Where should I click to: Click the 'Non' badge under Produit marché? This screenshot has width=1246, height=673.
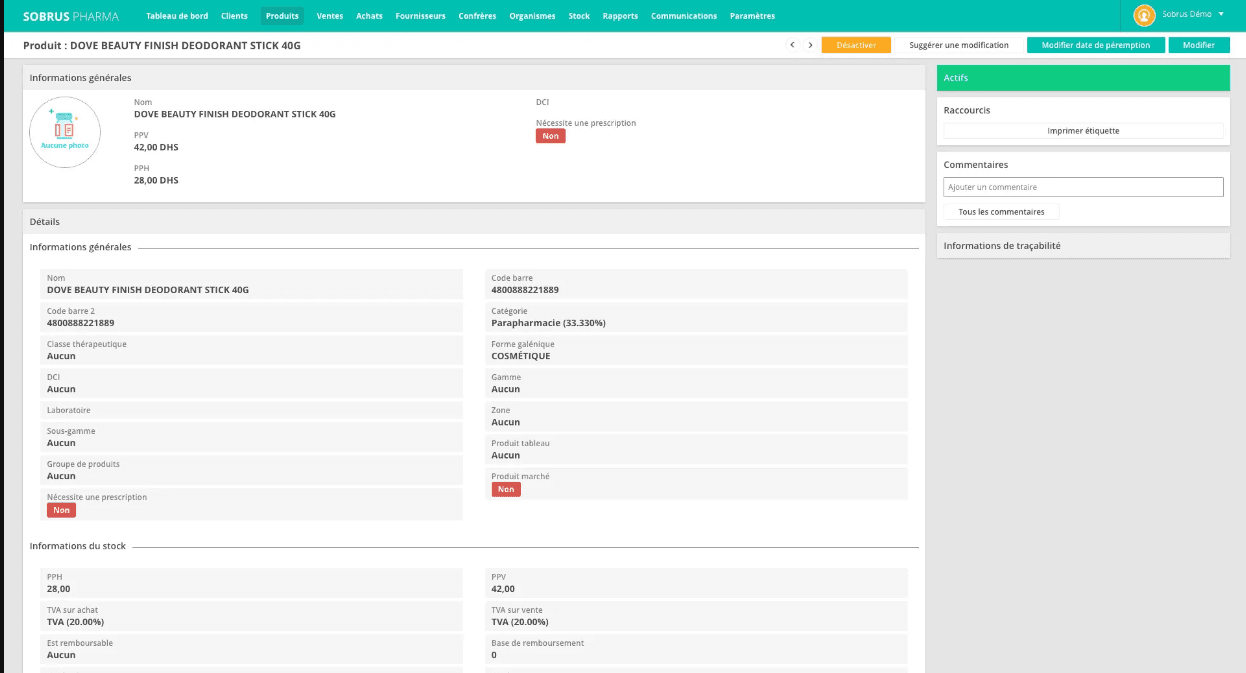click(x=506, y=489)
